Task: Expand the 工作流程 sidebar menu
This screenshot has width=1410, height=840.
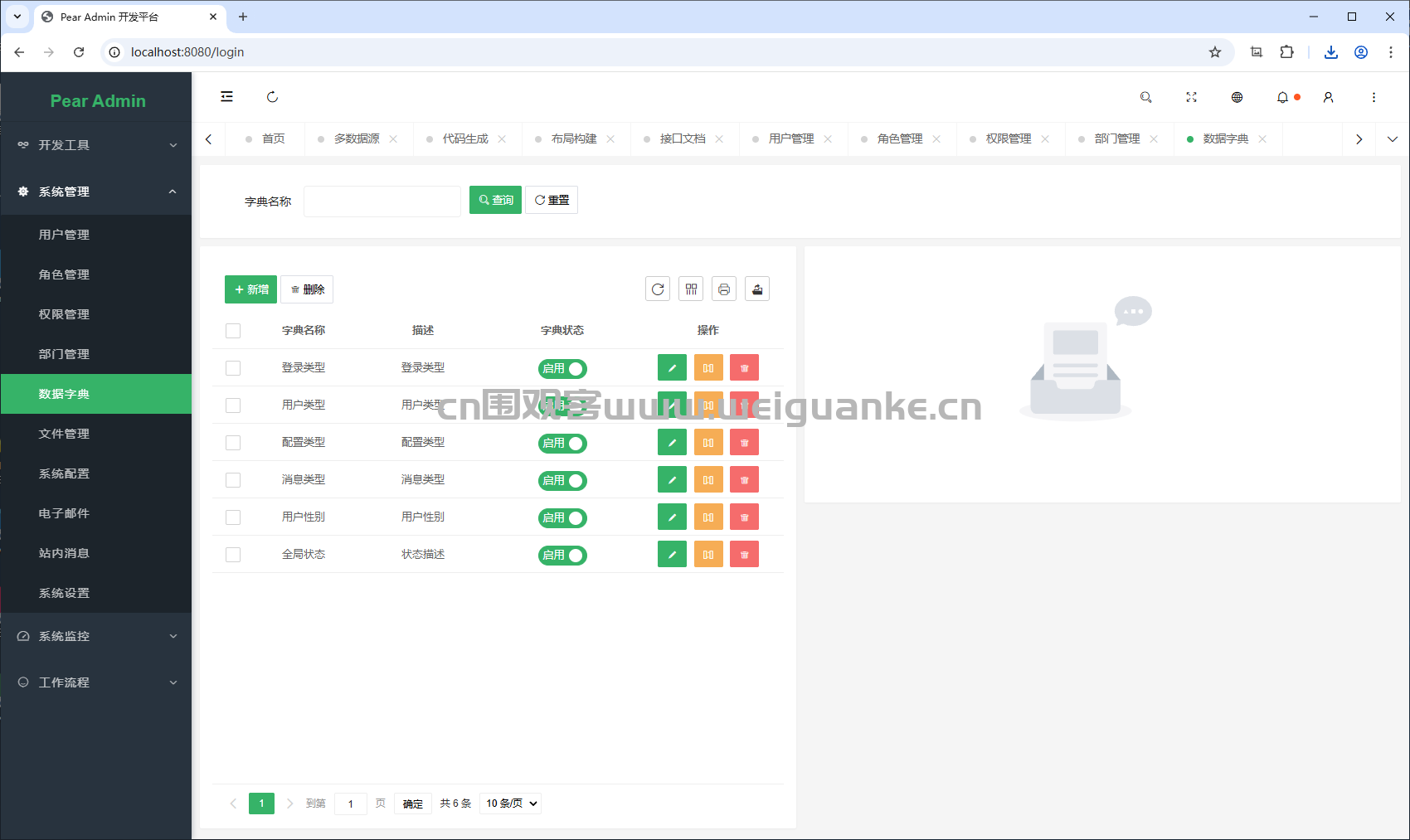Action: tap(96, 682)
